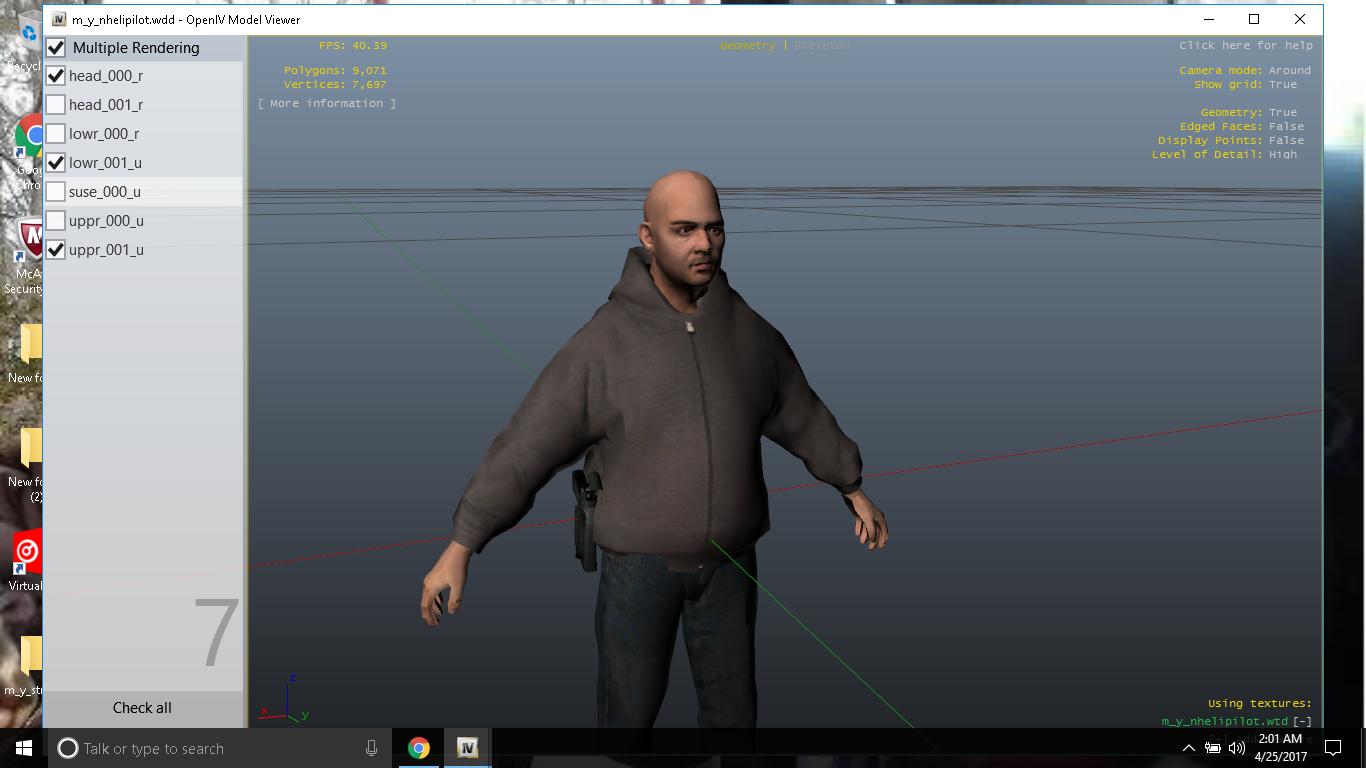Image resolution: width=1366 pixels, height=768 pixels.
Task: Uncheck the Multiple Rendering checkbox
Action: pyautogui.click(x=56, y=48)
